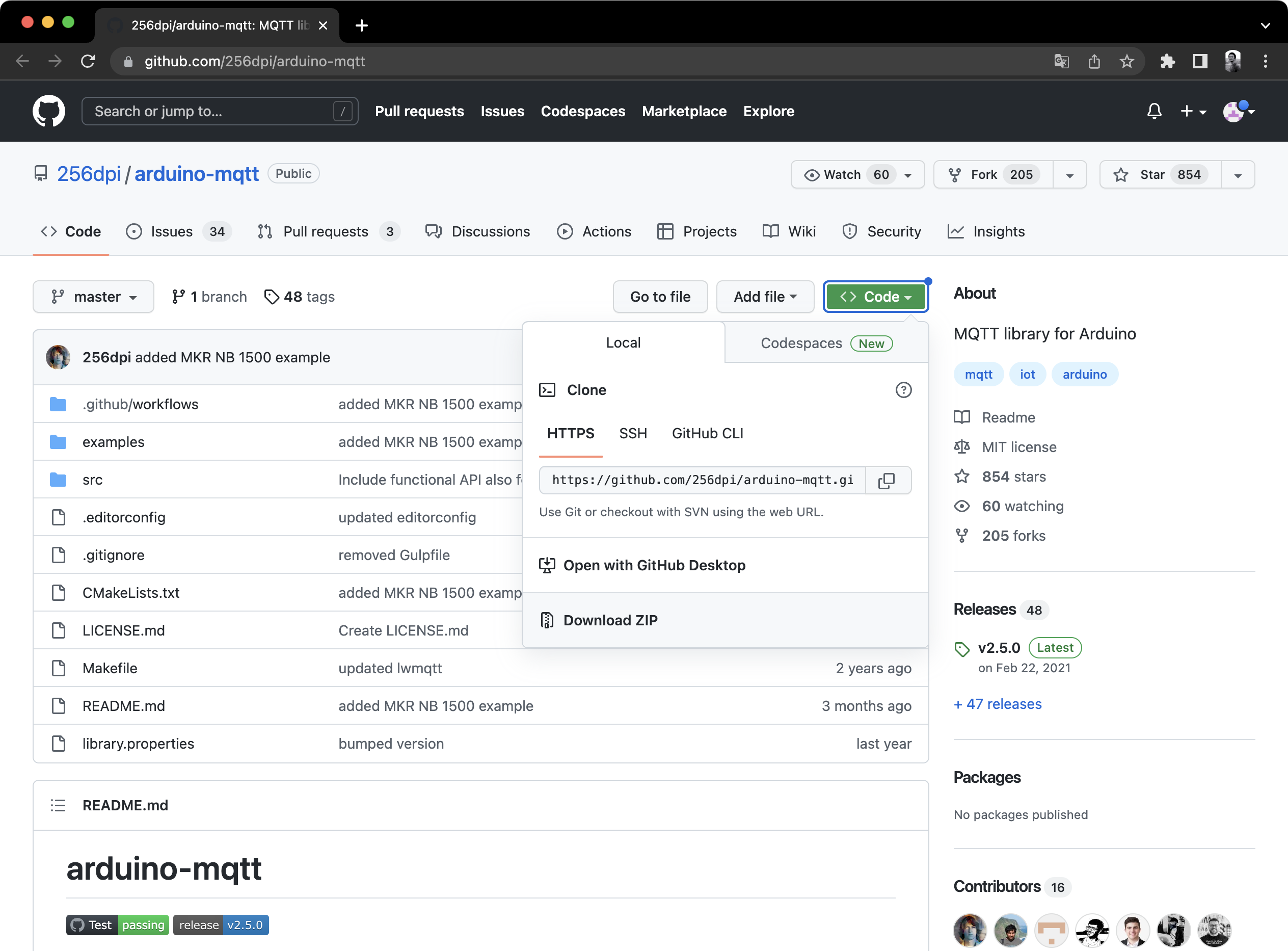Open the Insights tab
This screenshot has width=1288, height=951.
pyautogui.click(x=986, y=231)
